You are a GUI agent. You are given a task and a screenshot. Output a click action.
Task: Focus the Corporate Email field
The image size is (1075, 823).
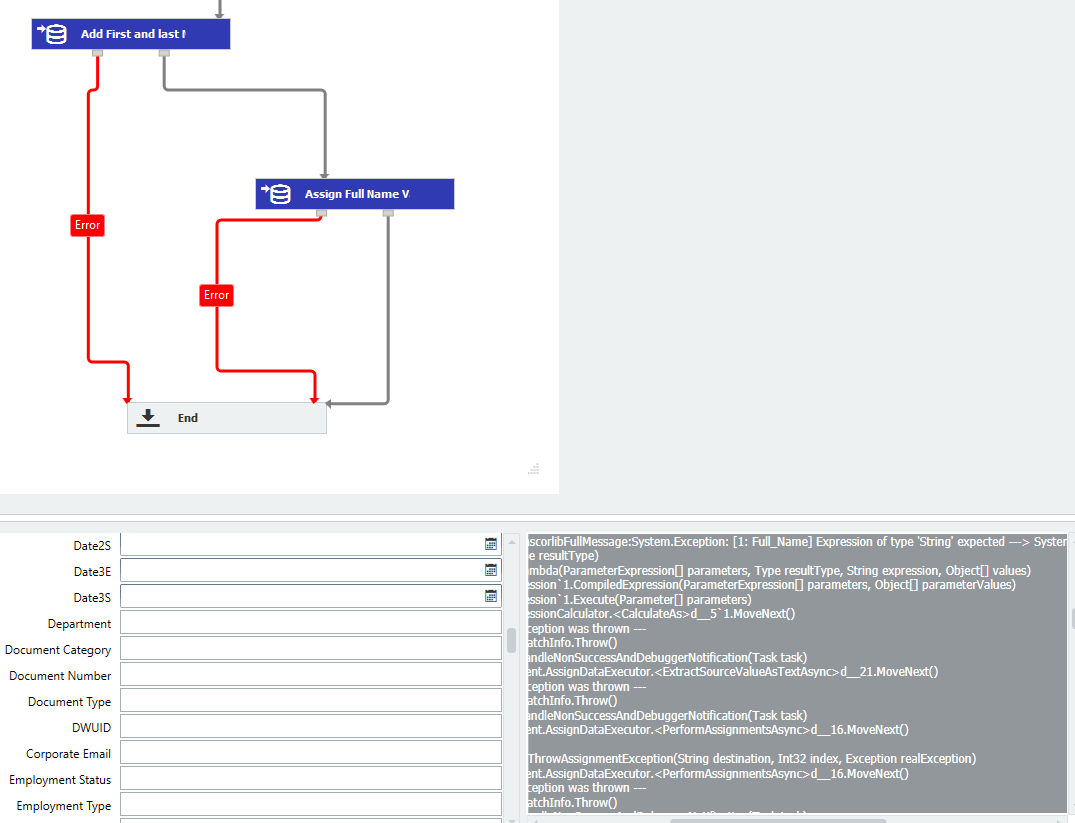click(310, 752)
